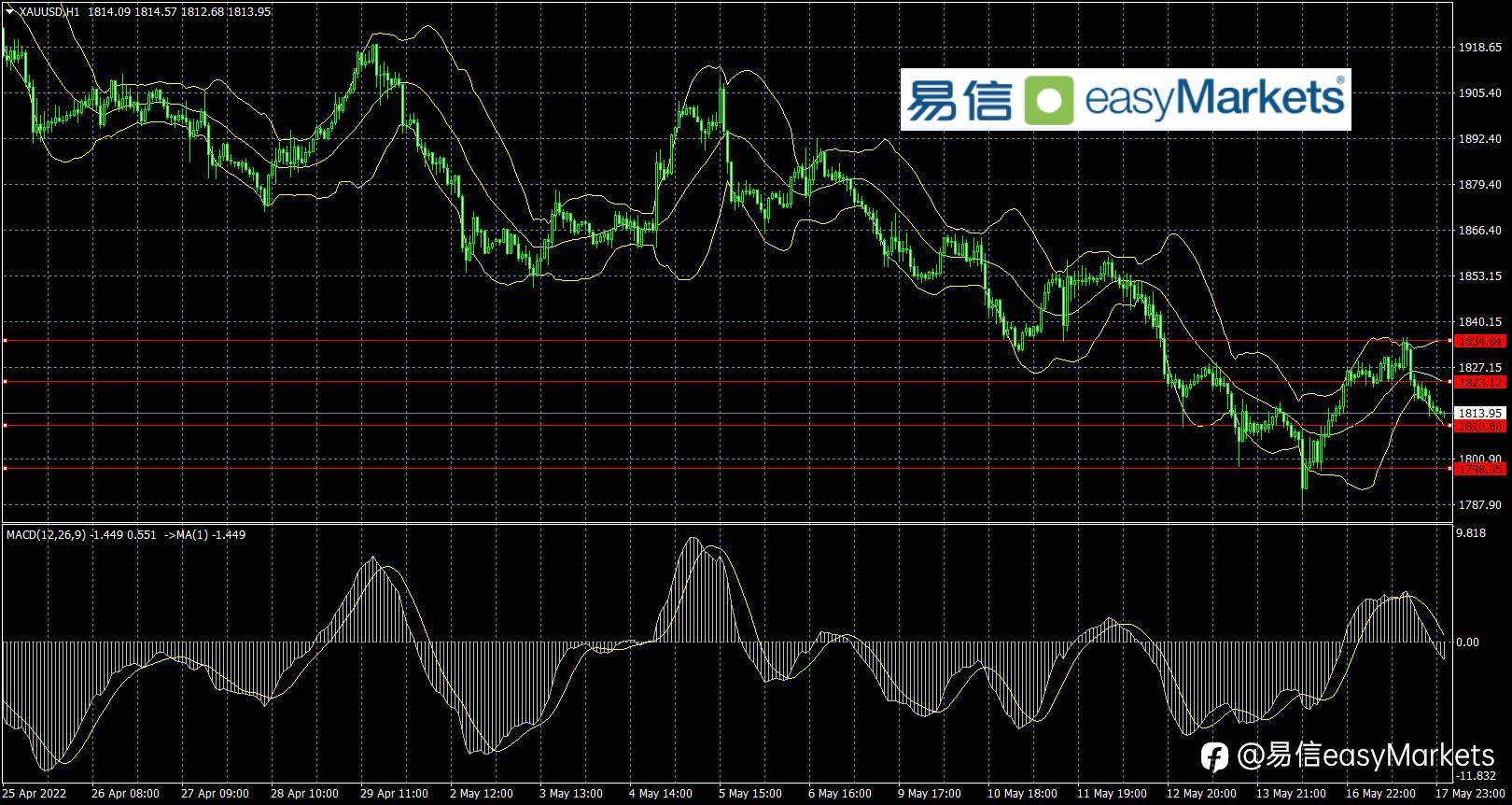Click the 11 May 19:00 time label
Viewport: 1512px width, 805px height.
pyautogui.click(x=1112, y=794)
